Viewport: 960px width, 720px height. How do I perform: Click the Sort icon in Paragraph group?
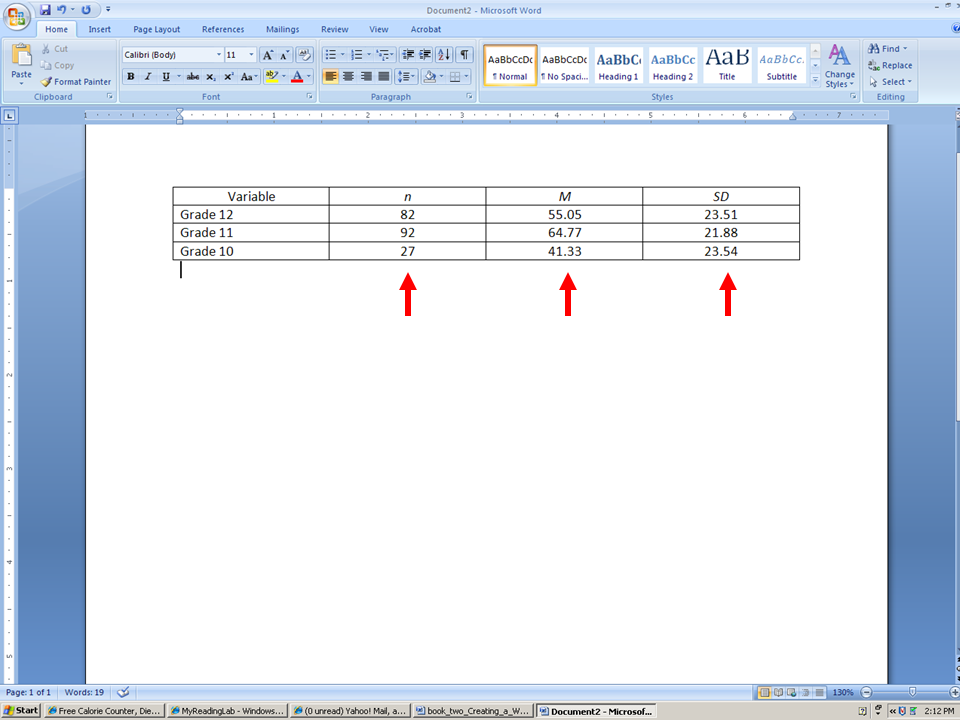pos(444,55)
